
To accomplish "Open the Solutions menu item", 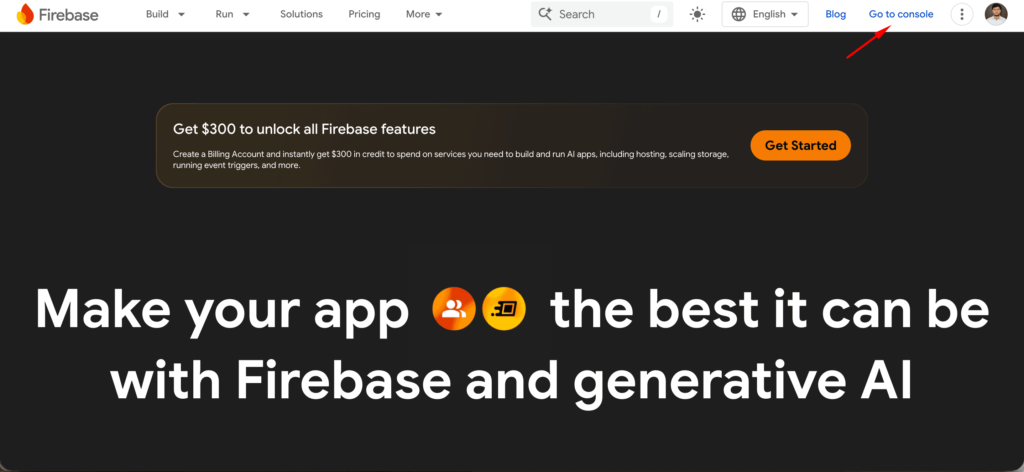I will pyautogui.click(x=301, y=14).
